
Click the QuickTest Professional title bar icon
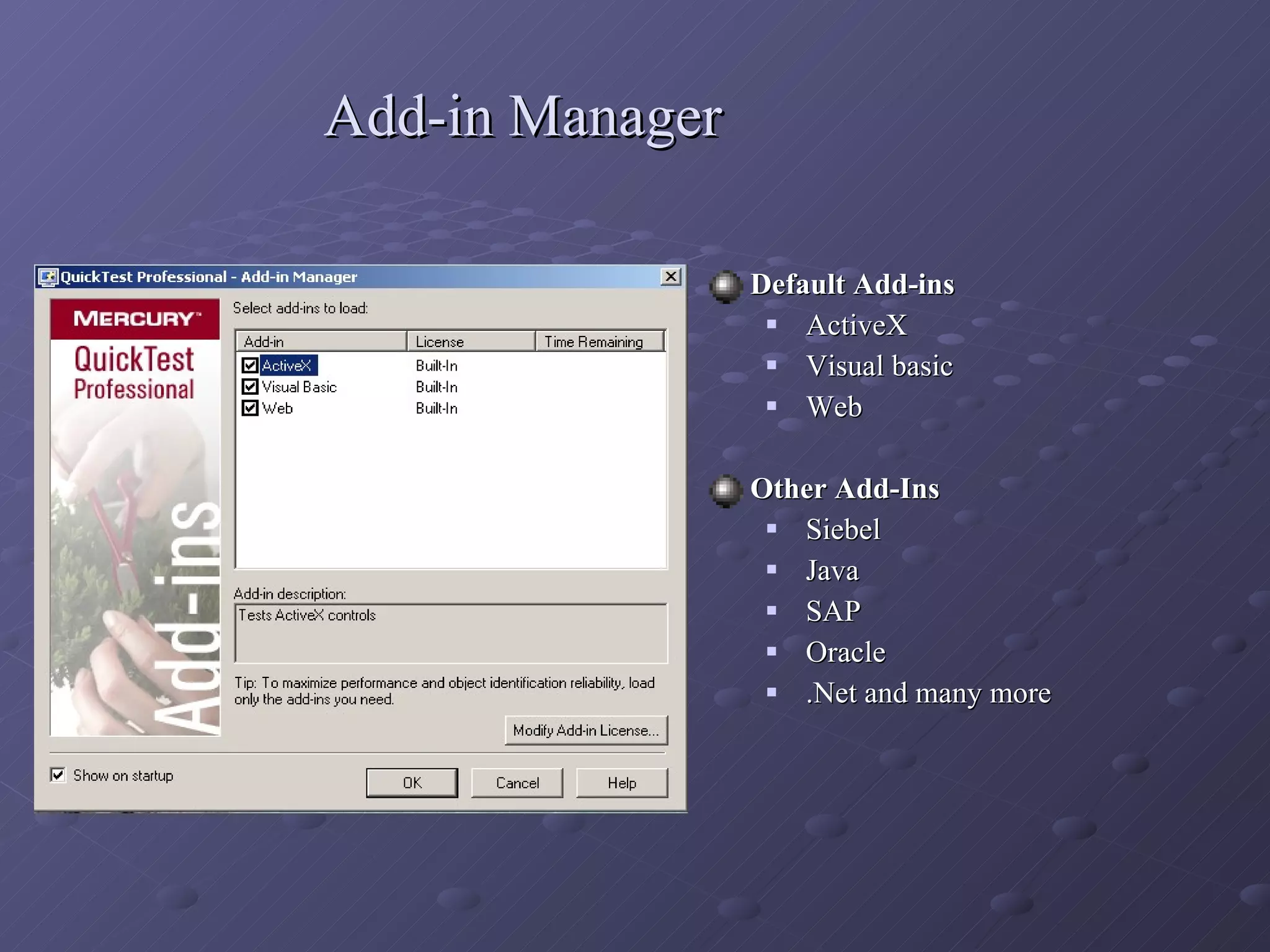coord(48,277)
